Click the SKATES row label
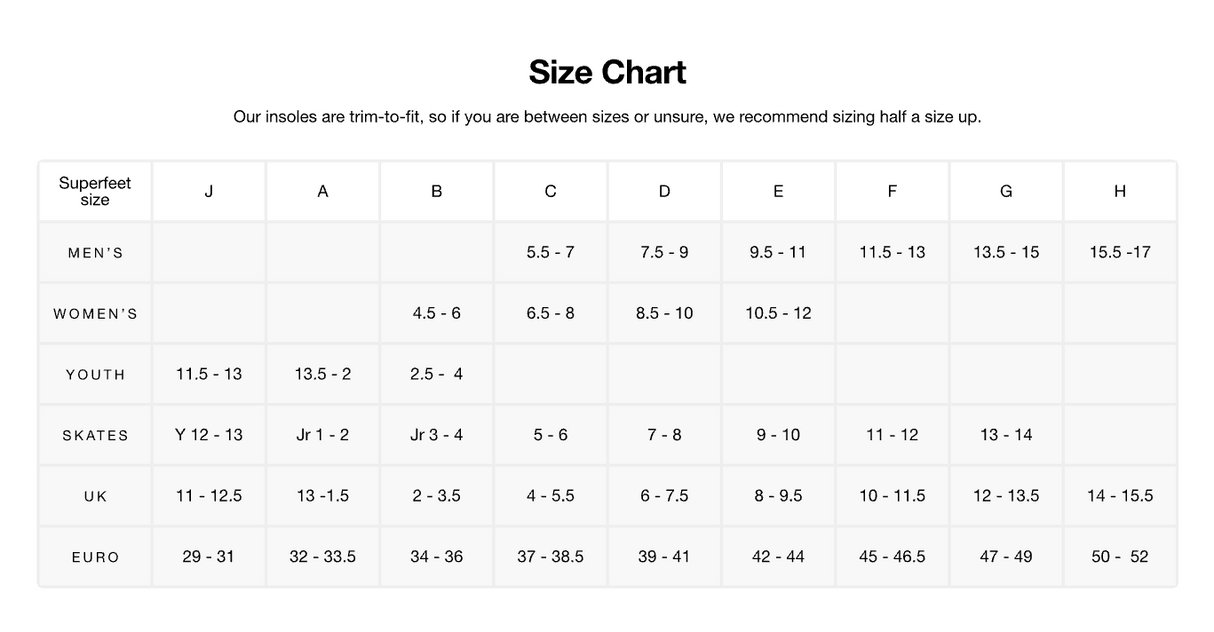 point(95,436)
